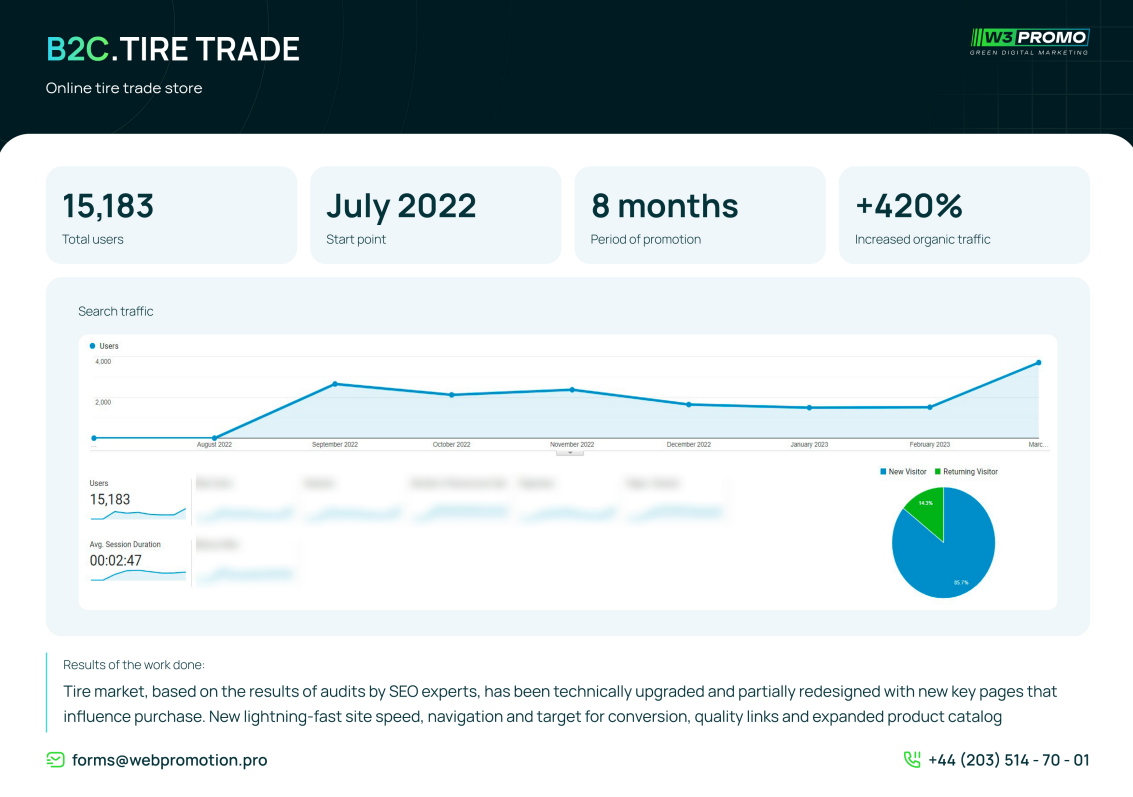This screenshot has width=1133, height=797.
Task: Click the Returning Visitor legend square
Action: point(937,472)
